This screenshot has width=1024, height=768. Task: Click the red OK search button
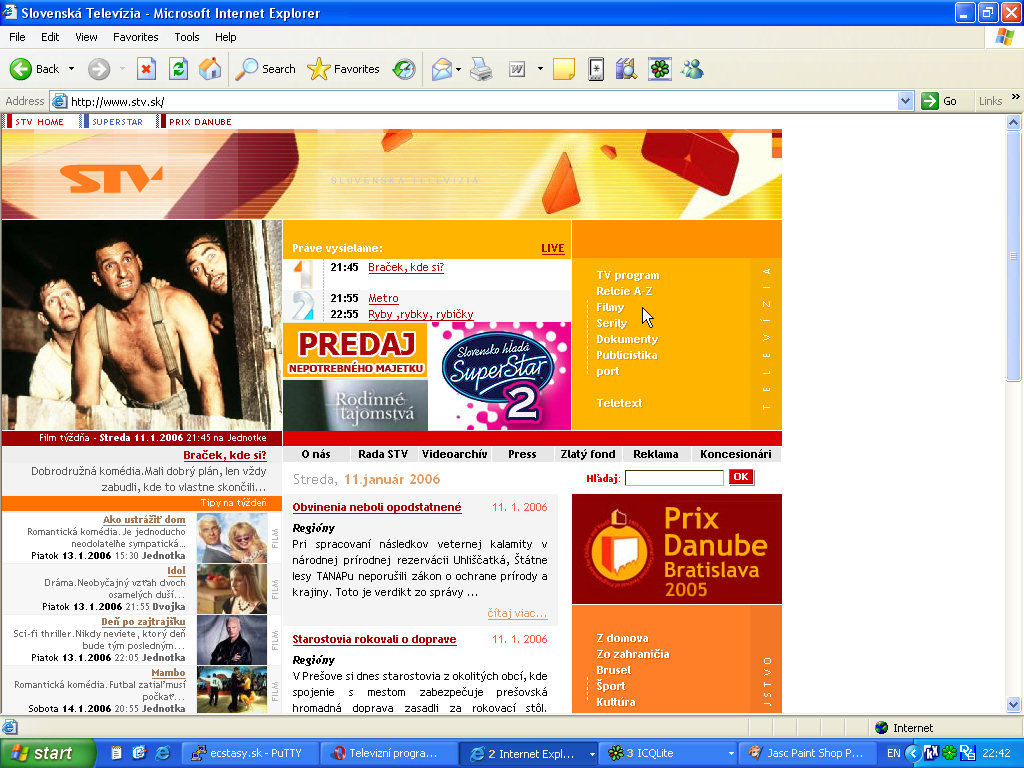pos(741,477)
